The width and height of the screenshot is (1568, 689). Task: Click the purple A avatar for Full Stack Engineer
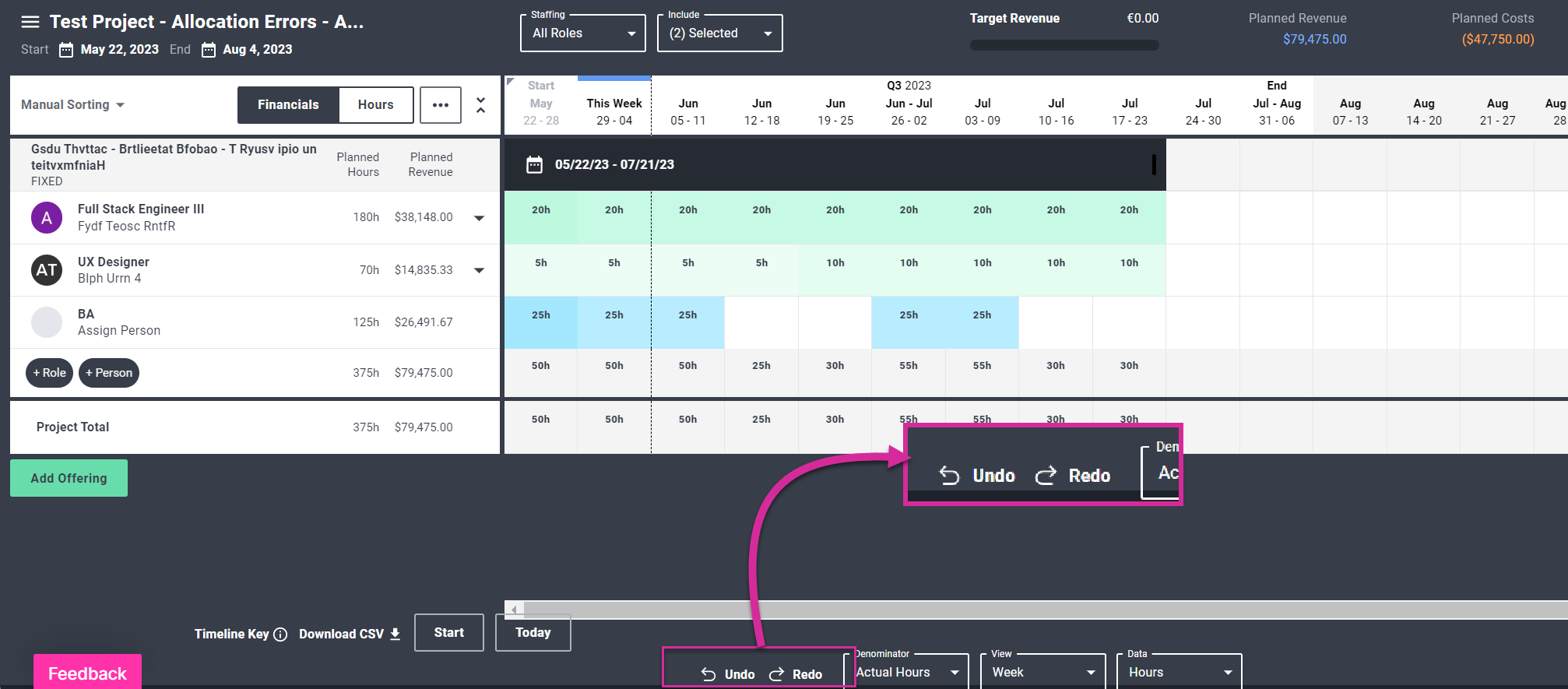(x=47, y=218)
